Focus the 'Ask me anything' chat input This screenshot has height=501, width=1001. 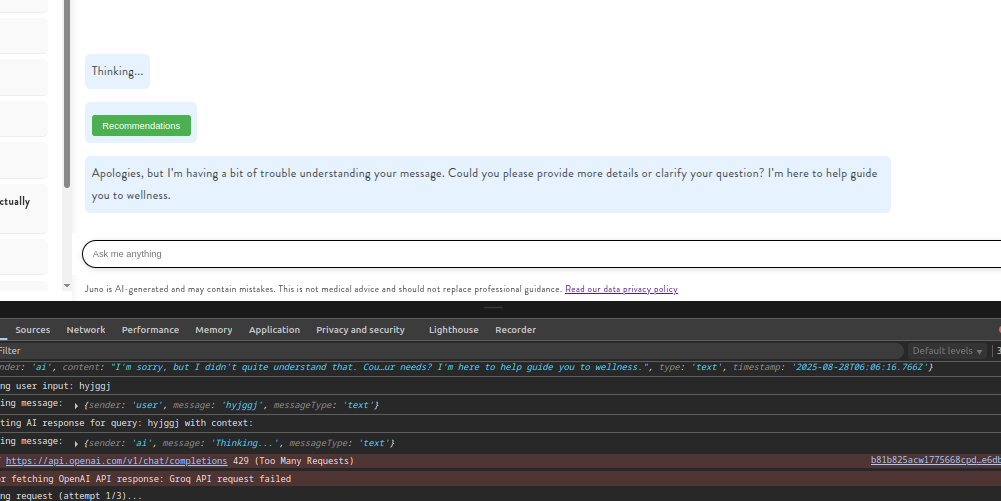(x=540, y=254)
